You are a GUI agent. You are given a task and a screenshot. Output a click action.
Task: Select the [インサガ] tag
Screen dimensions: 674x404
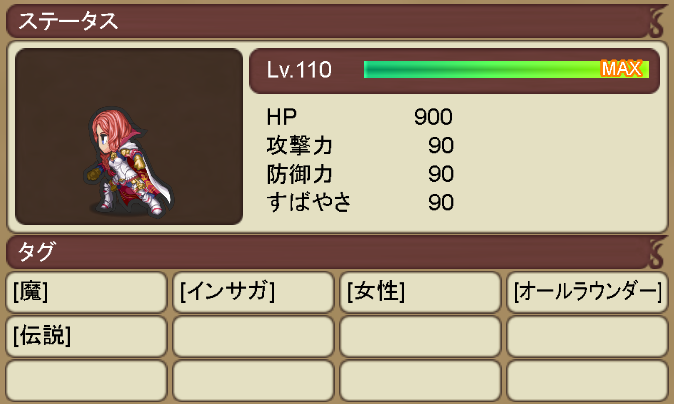click(253, 292)
